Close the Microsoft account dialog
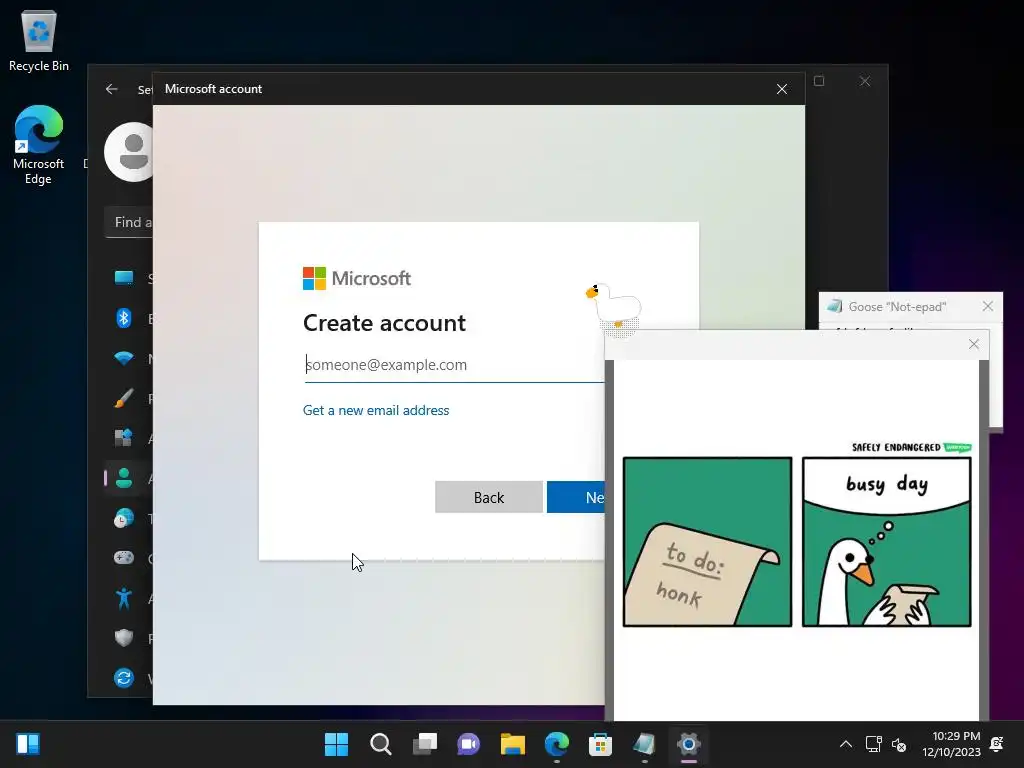This screenshot has height=768, width=1024. click(782, 89)
